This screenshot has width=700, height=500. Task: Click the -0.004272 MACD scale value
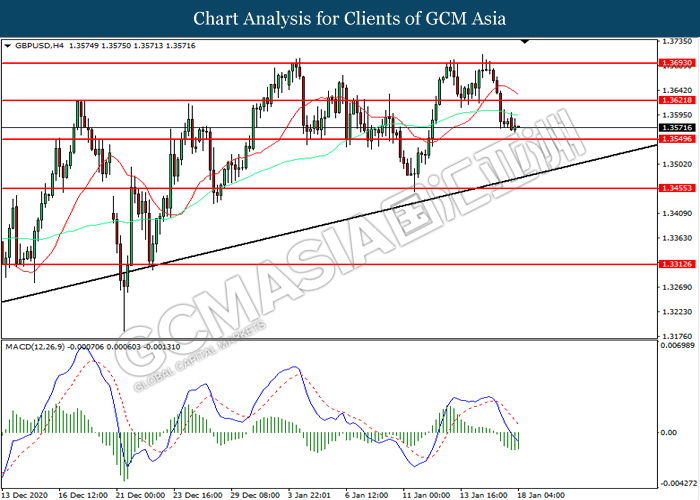click(679, 483)
